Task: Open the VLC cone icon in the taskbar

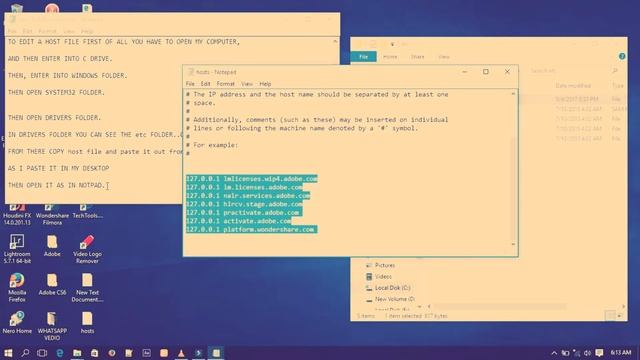Action: (x=181, y=353)
